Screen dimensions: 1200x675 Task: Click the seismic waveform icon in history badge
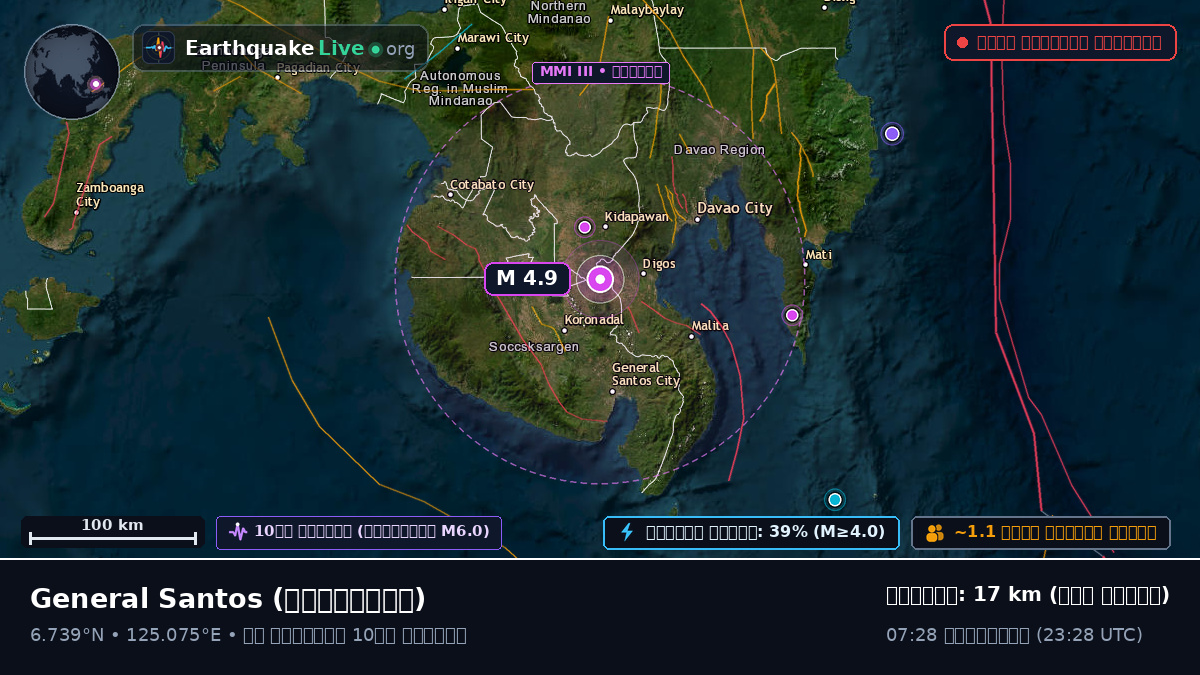coord(238,532)
